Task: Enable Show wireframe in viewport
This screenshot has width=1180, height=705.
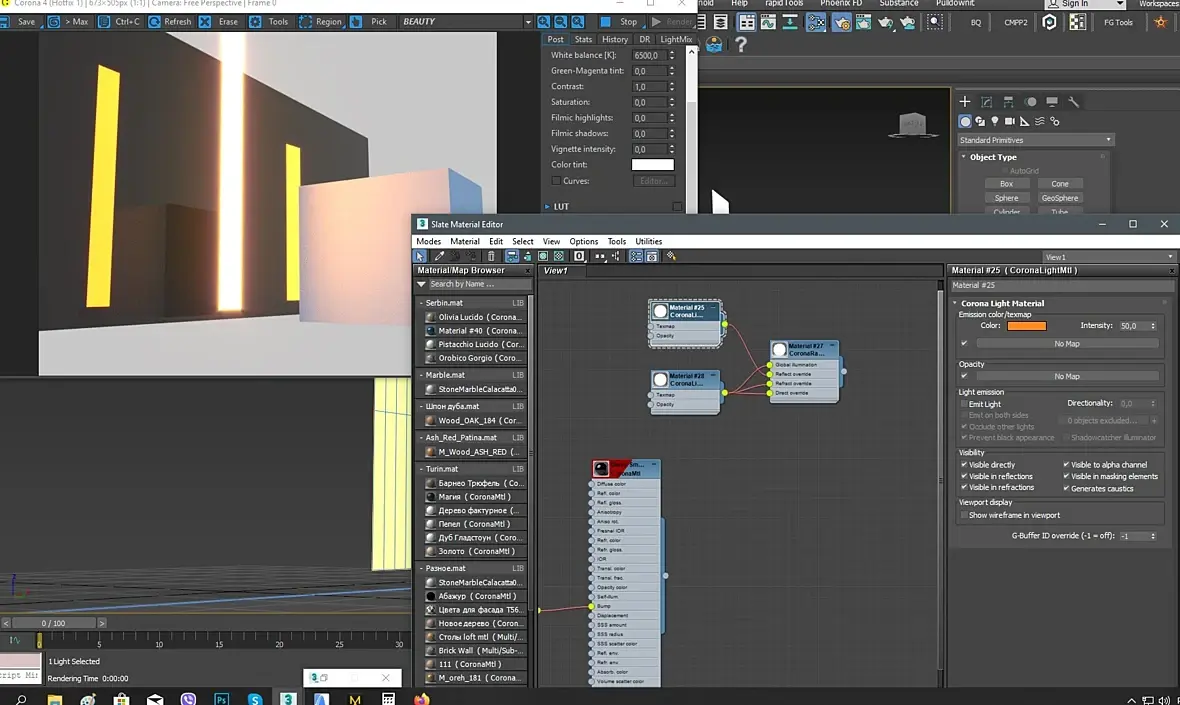Action: (964, 515)
